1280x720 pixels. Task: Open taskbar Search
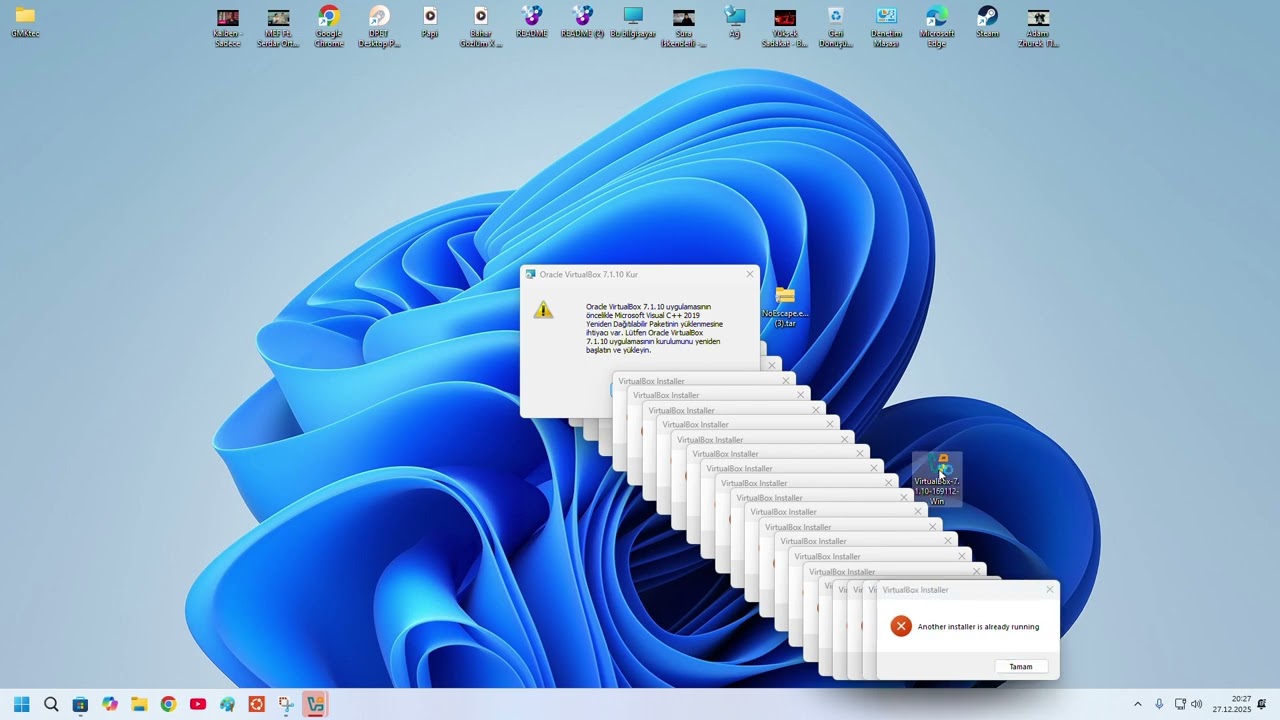click(51, 704)
